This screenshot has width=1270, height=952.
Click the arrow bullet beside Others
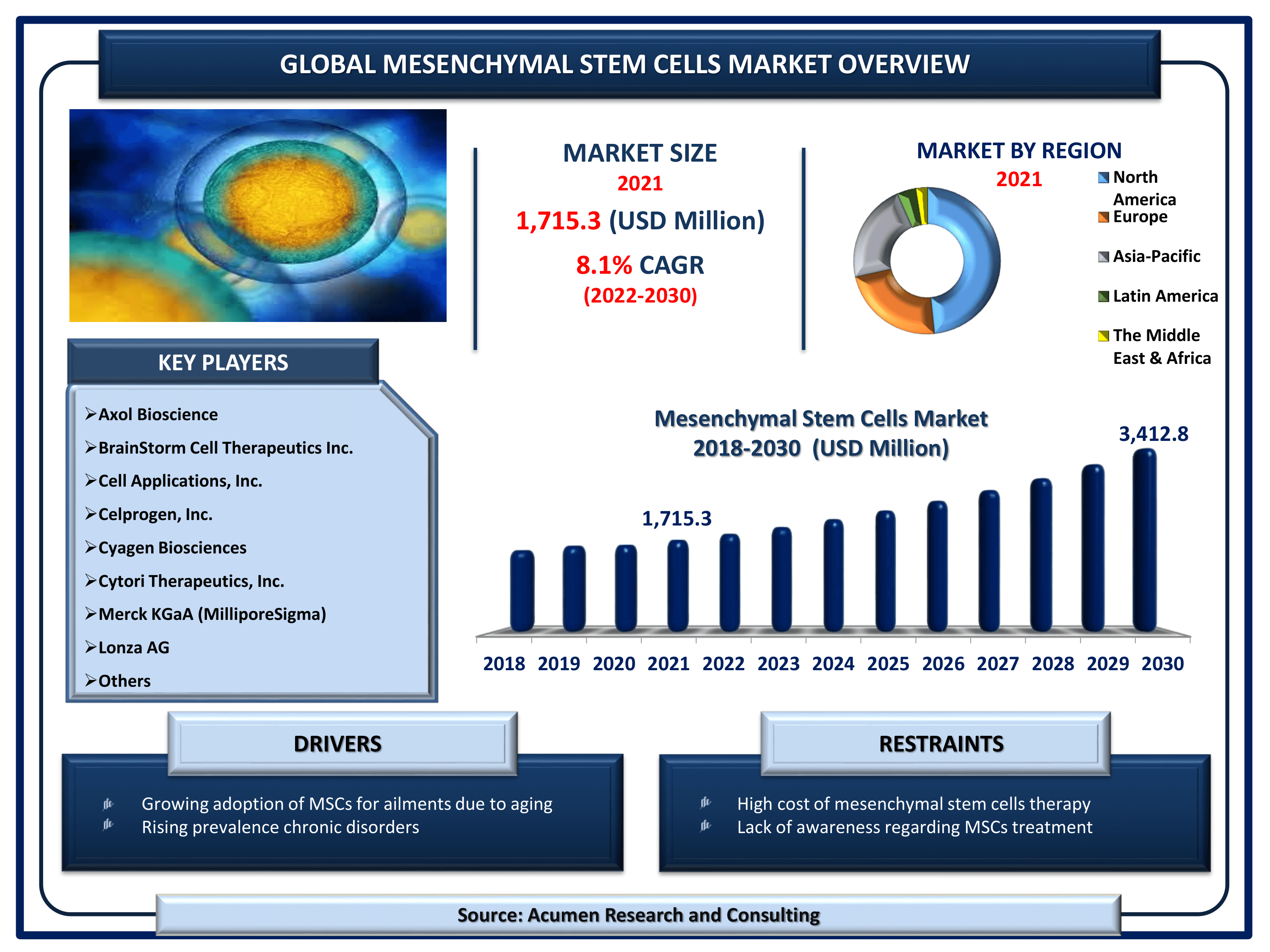click(91, 680)
